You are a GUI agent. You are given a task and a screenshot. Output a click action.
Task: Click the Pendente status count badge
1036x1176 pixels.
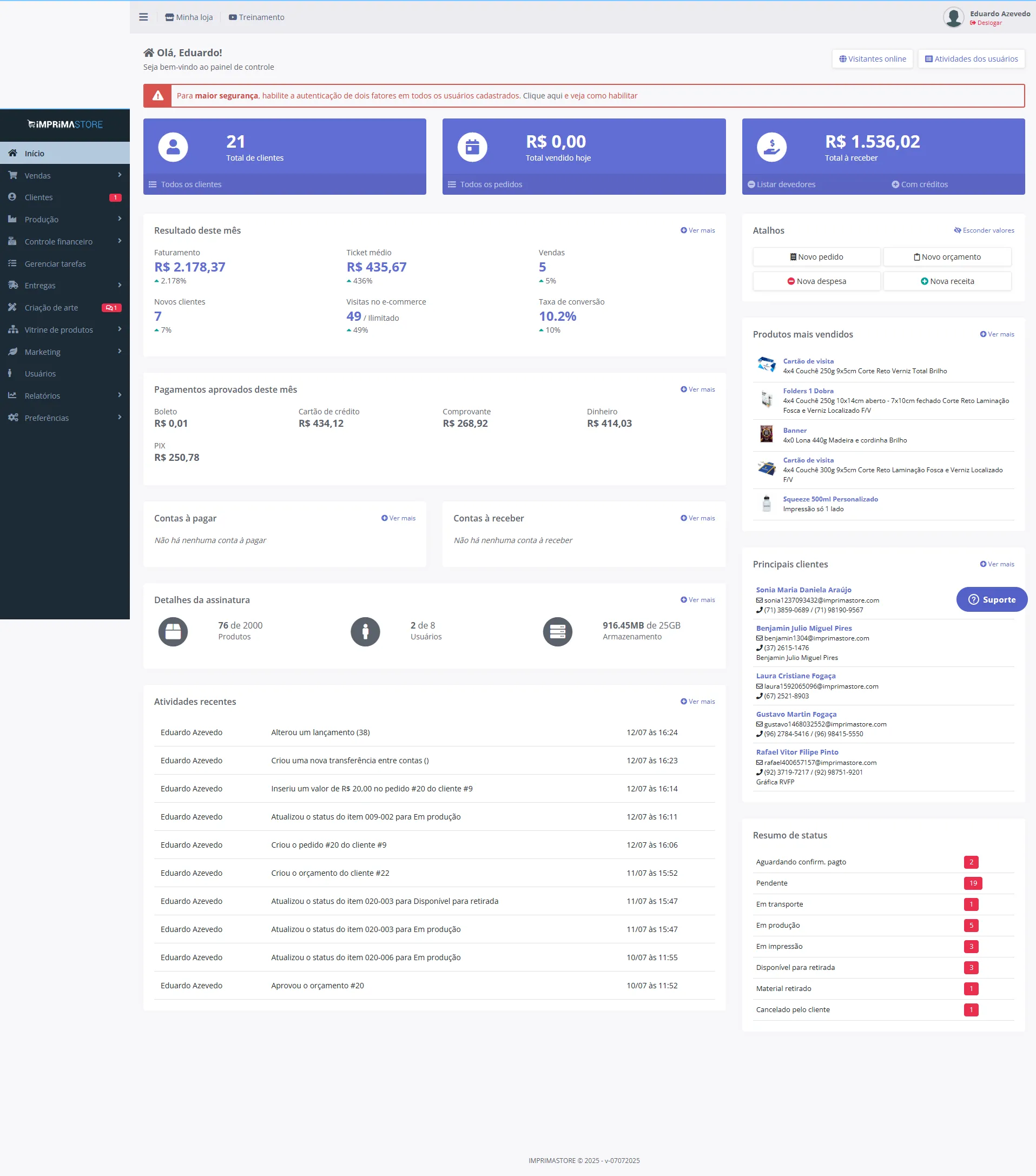point(973,883)
